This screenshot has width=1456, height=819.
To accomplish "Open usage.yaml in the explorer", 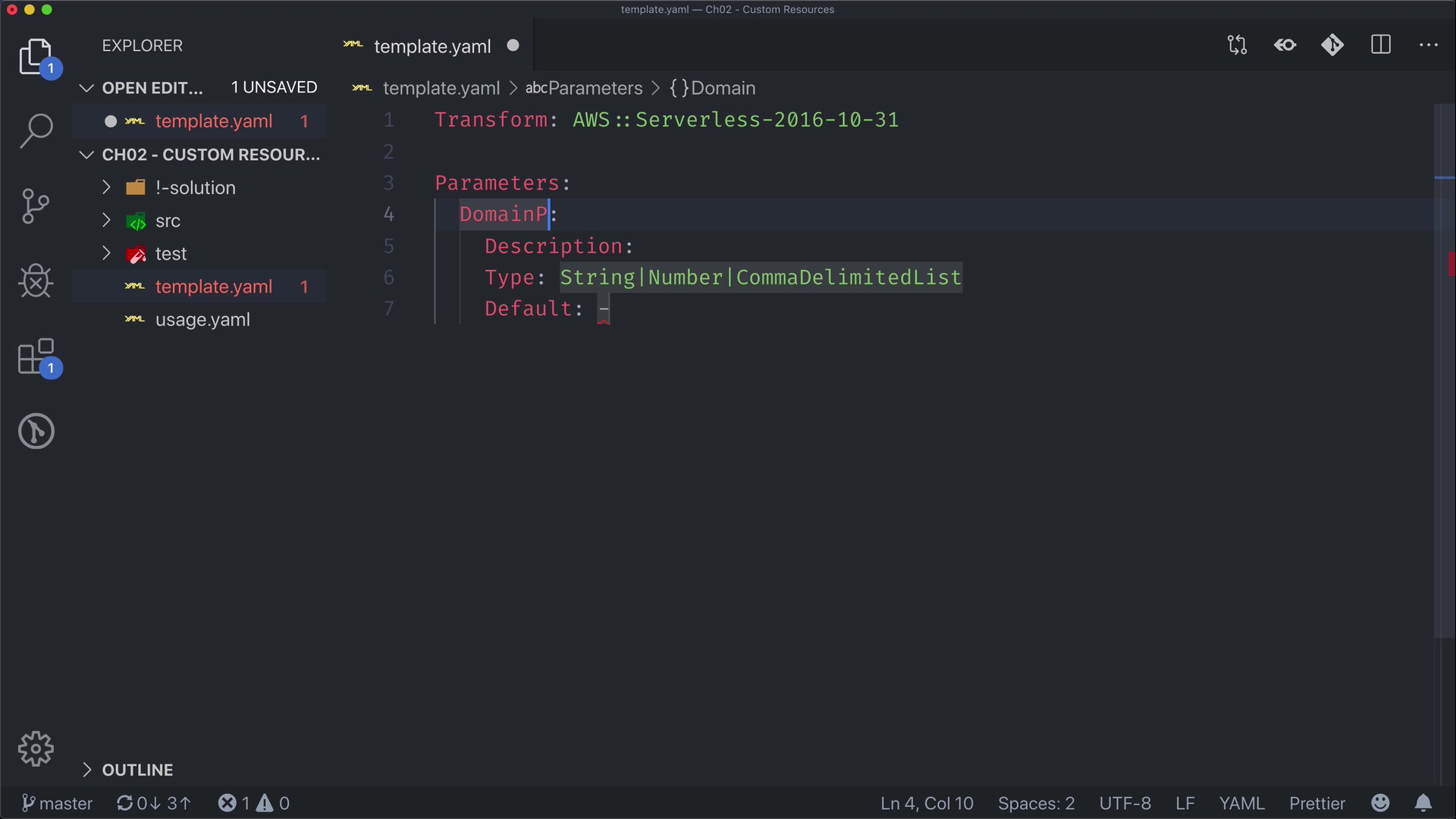I will pyautogui.click(x=202, y=320).
